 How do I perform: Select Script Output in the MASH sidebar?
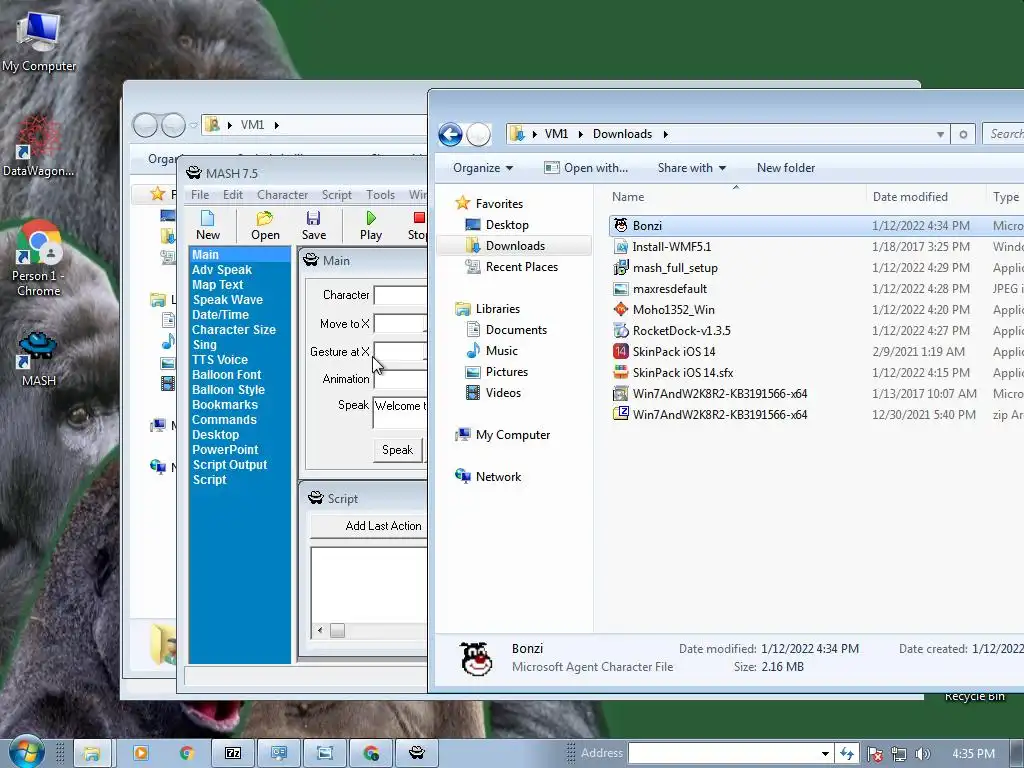tap(229, 465)
